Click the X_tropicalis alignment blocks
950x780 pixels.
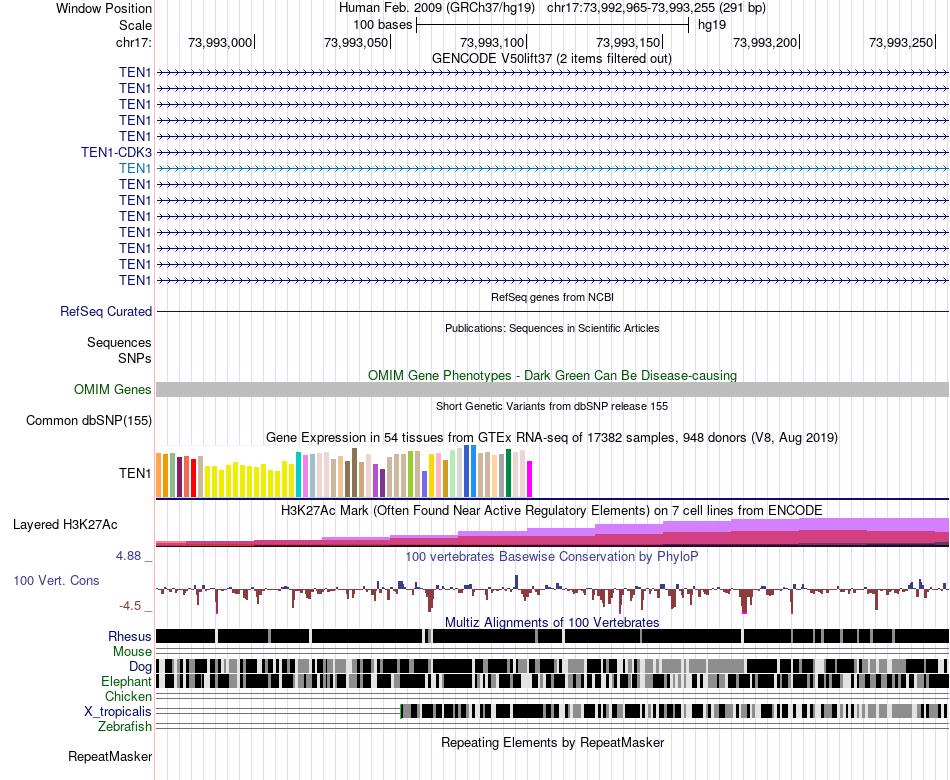tap(674, 711)
